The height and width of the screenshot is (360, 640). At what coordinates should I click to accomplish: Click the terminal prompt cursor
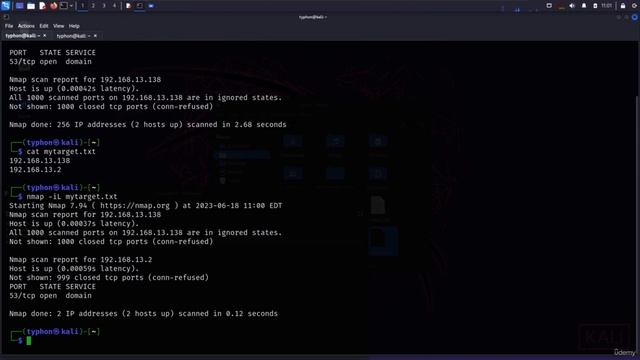point(29,340)
